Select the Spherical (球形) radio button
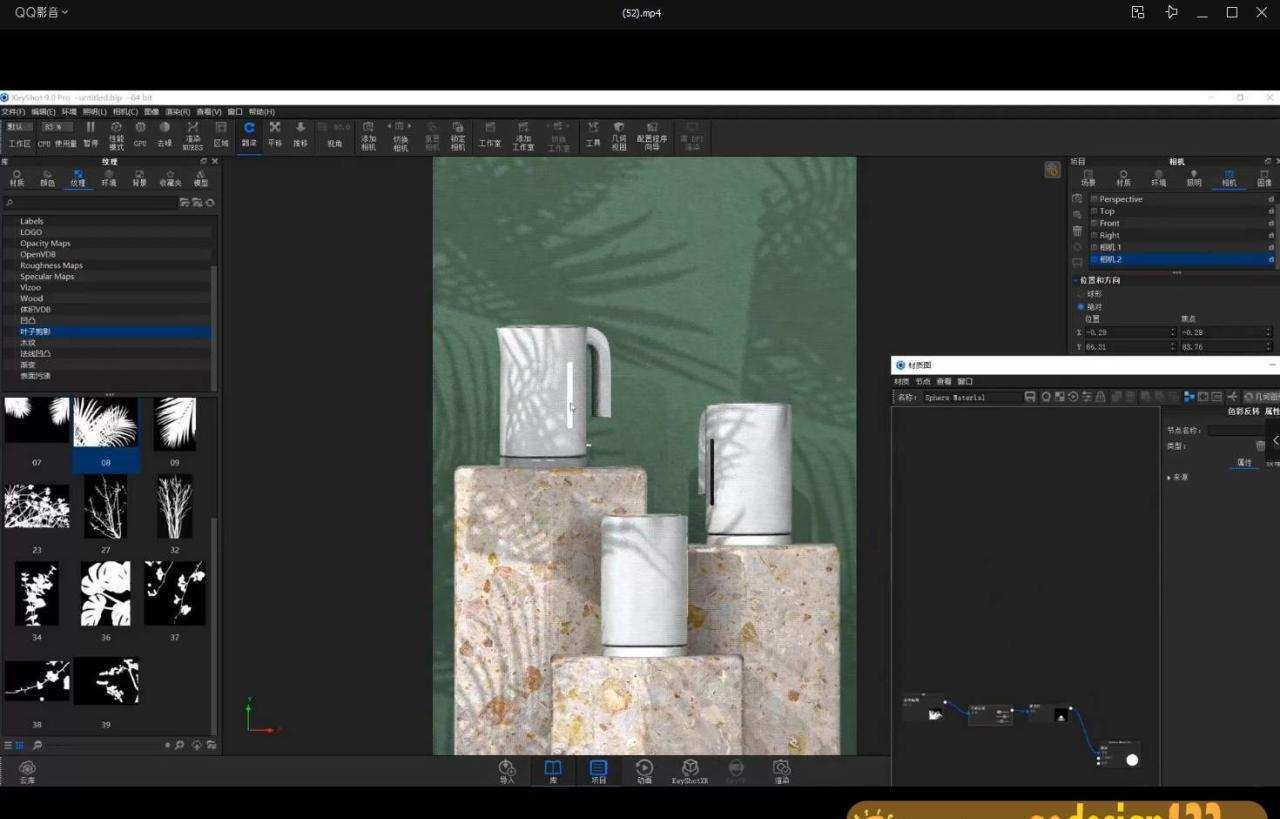Screen dimensions: 1280x819 coord(1080,294)
